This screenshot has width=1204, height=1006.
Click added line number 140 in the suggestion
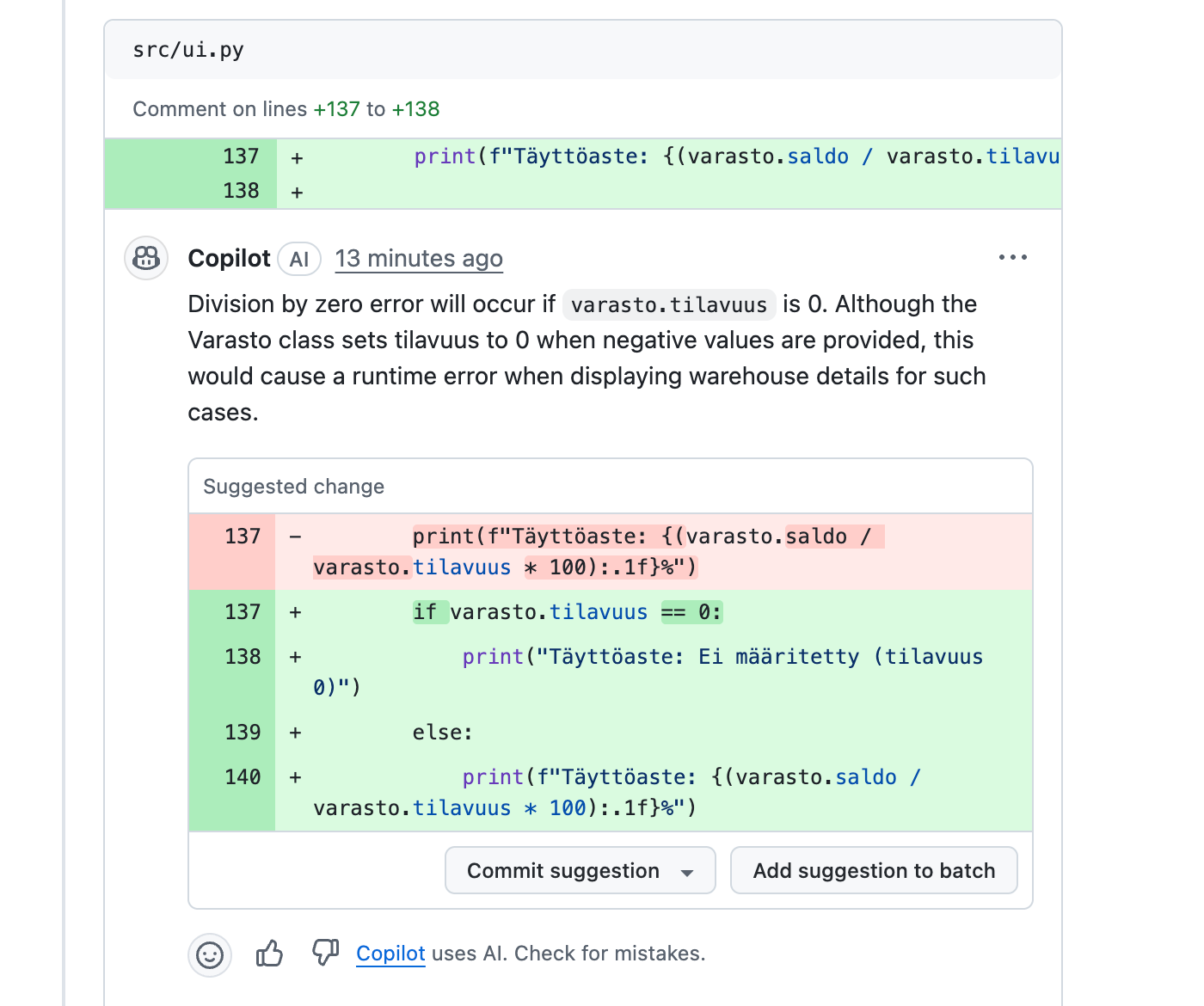(x=243, y=777)
